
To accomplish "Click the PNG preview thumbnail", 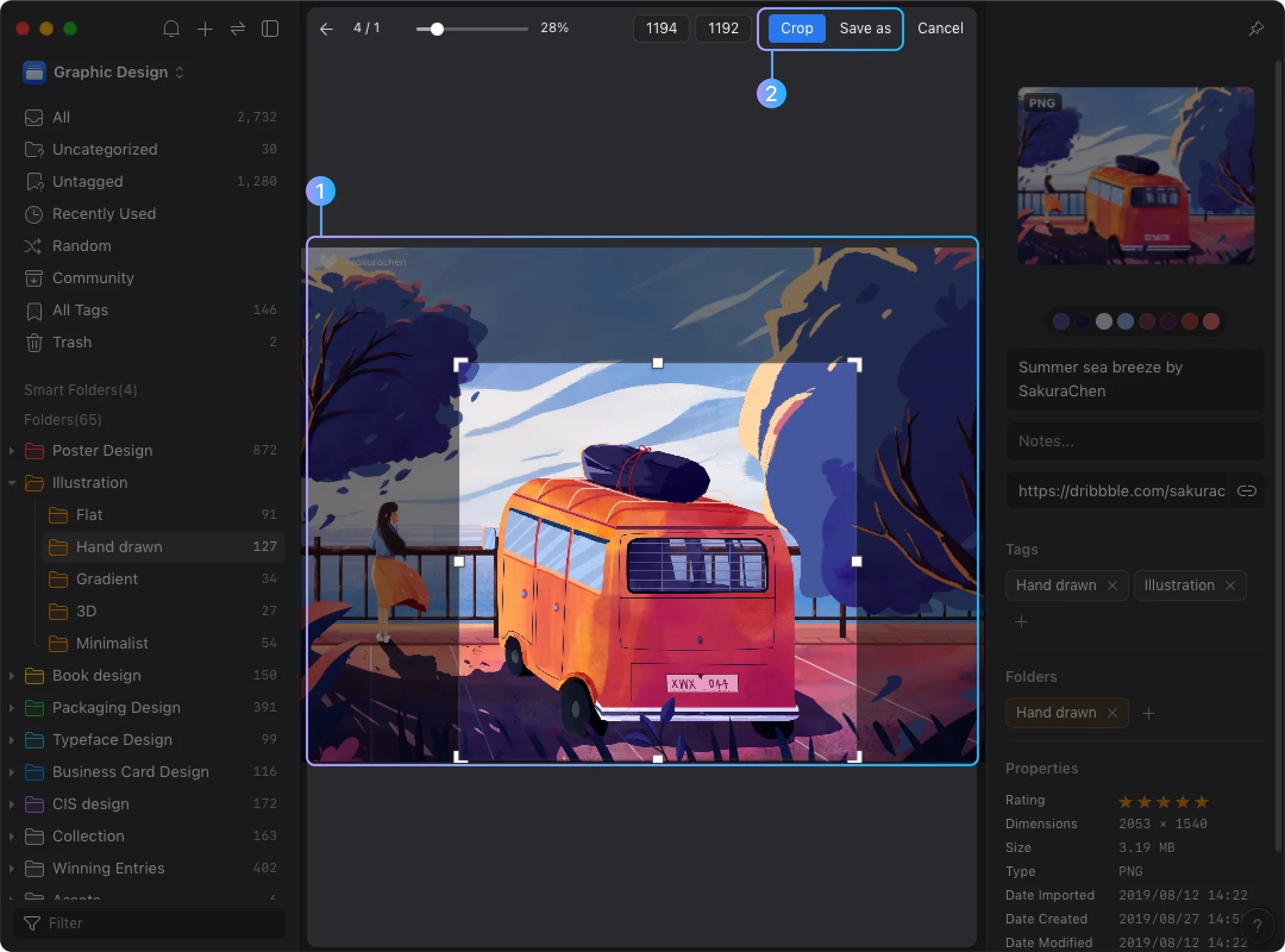I will [x=1136, y=176].
